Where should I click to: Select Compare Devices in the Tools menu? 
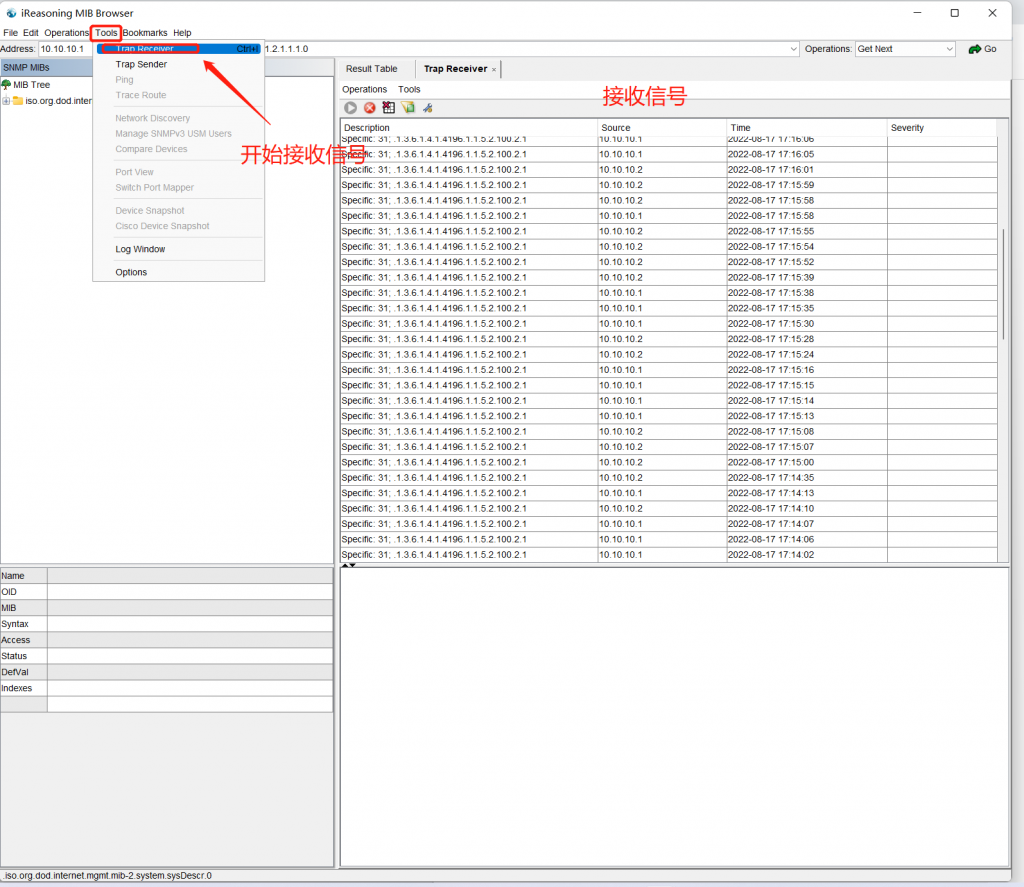point(178,149)
